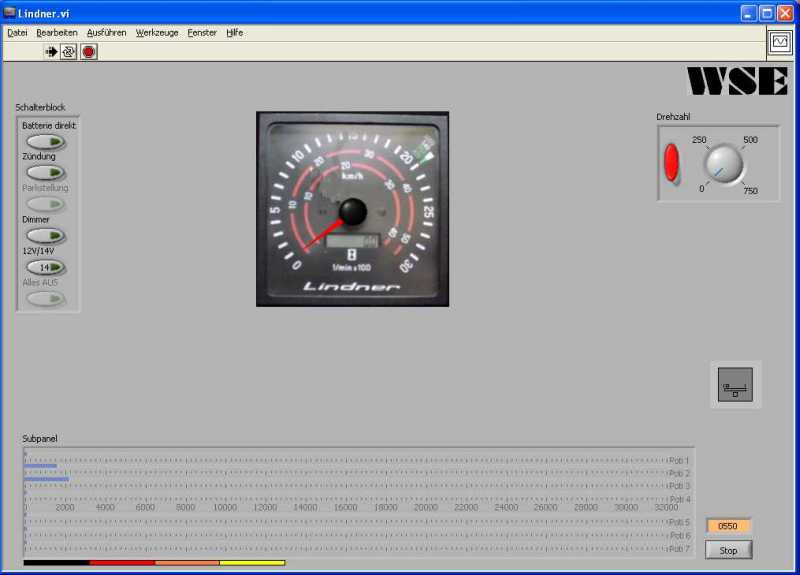
Task: Click the red oval Drehzahl indicator
Action: 672,163
